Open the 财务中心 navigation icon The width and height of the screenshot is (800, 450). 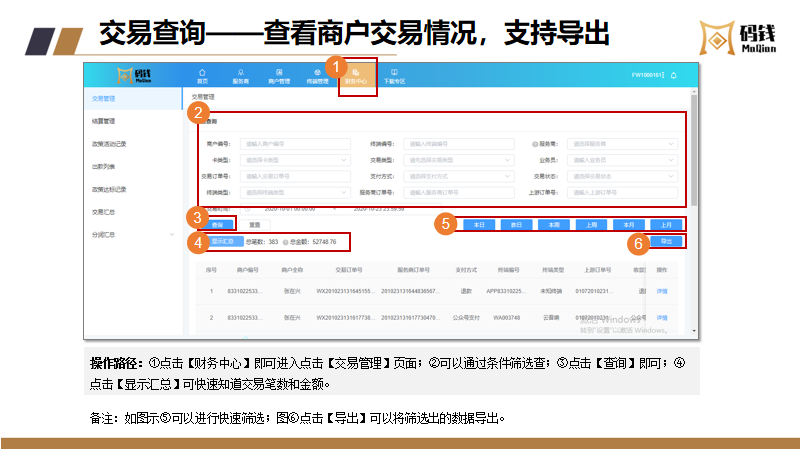pyautogui.click(x=355, y=75)
